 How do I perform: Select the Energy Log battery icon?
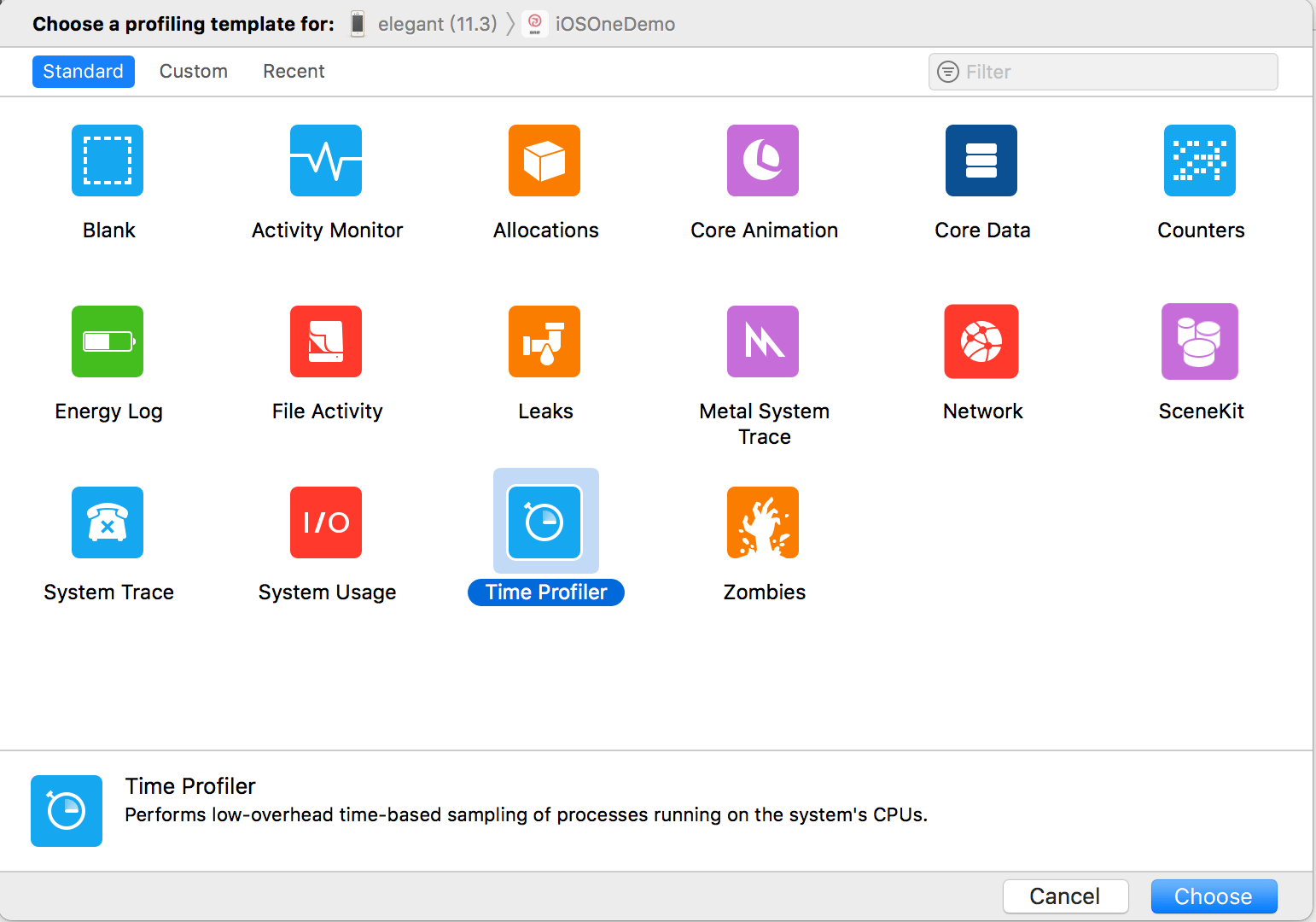pyautogui.click(x=108, y=341)
